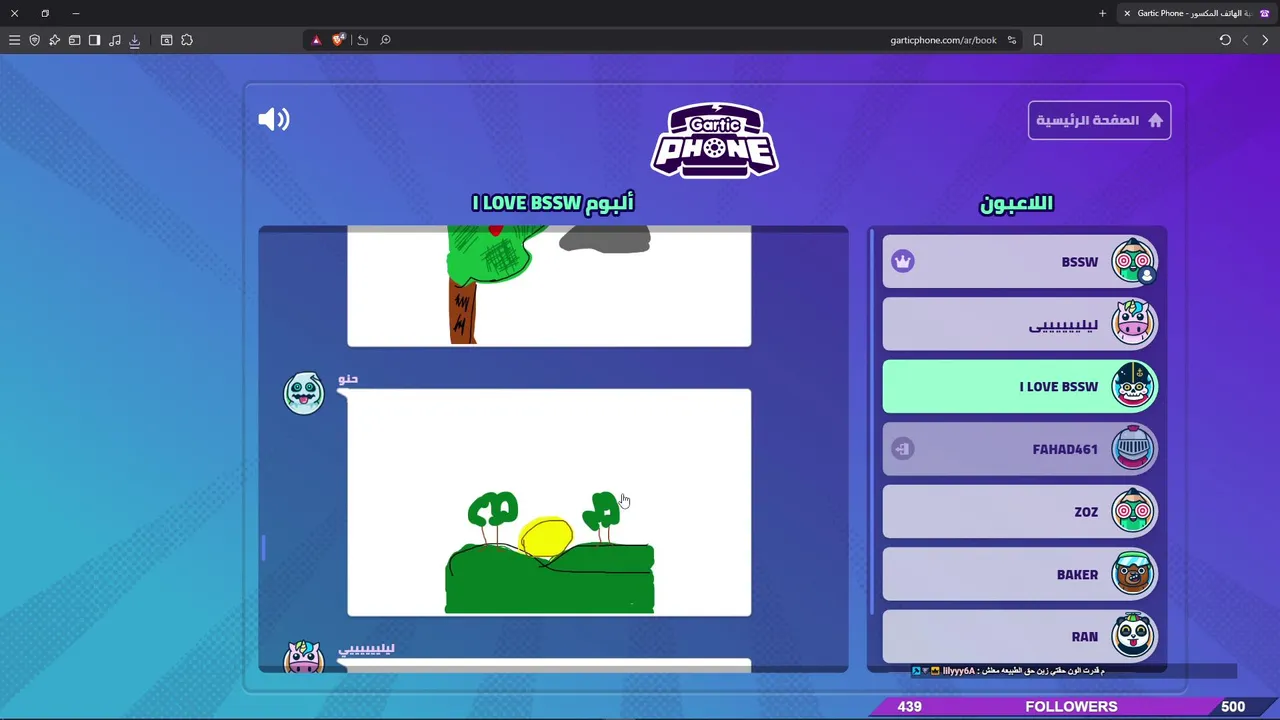Click the captain avatar of I LOVE BSSW
The width and height of the screenshot is (1280, 720).
[x=1133, y=386]
